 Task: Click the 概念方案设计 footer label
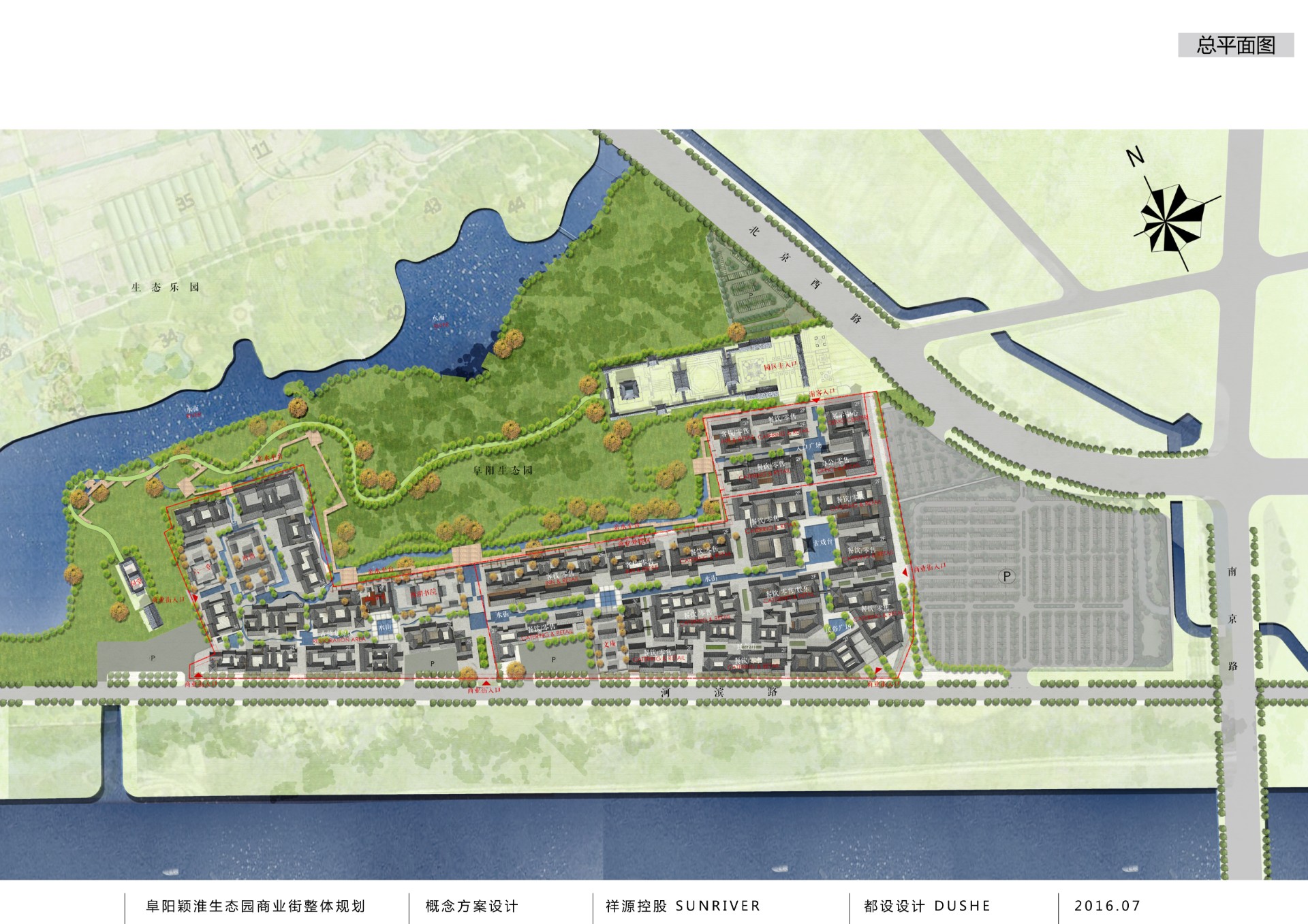pyautogui.click(x=471, y=906)
